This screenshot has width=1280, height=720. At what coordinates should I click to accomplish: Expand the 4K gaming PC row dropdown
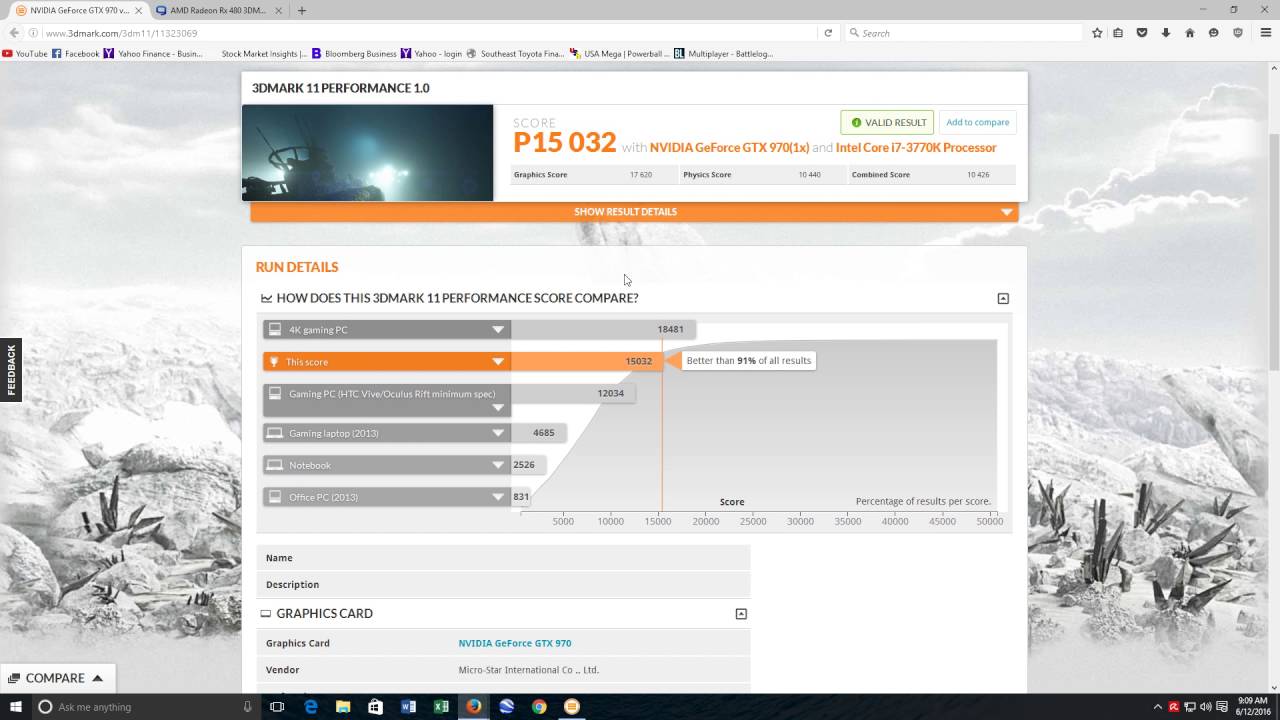498,330
